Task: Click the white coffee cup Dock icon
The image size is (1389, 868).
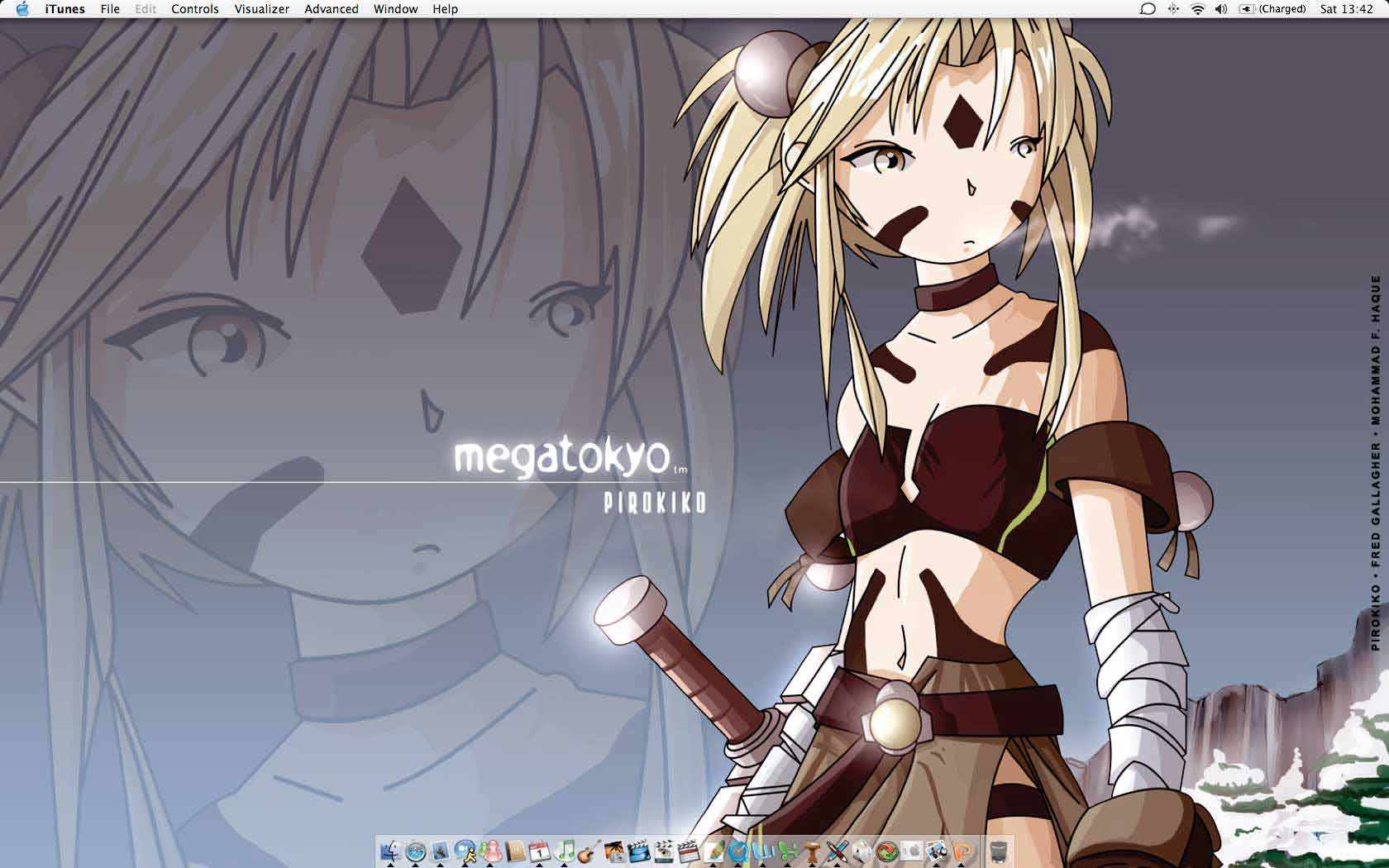Action: tap(862, 851)
